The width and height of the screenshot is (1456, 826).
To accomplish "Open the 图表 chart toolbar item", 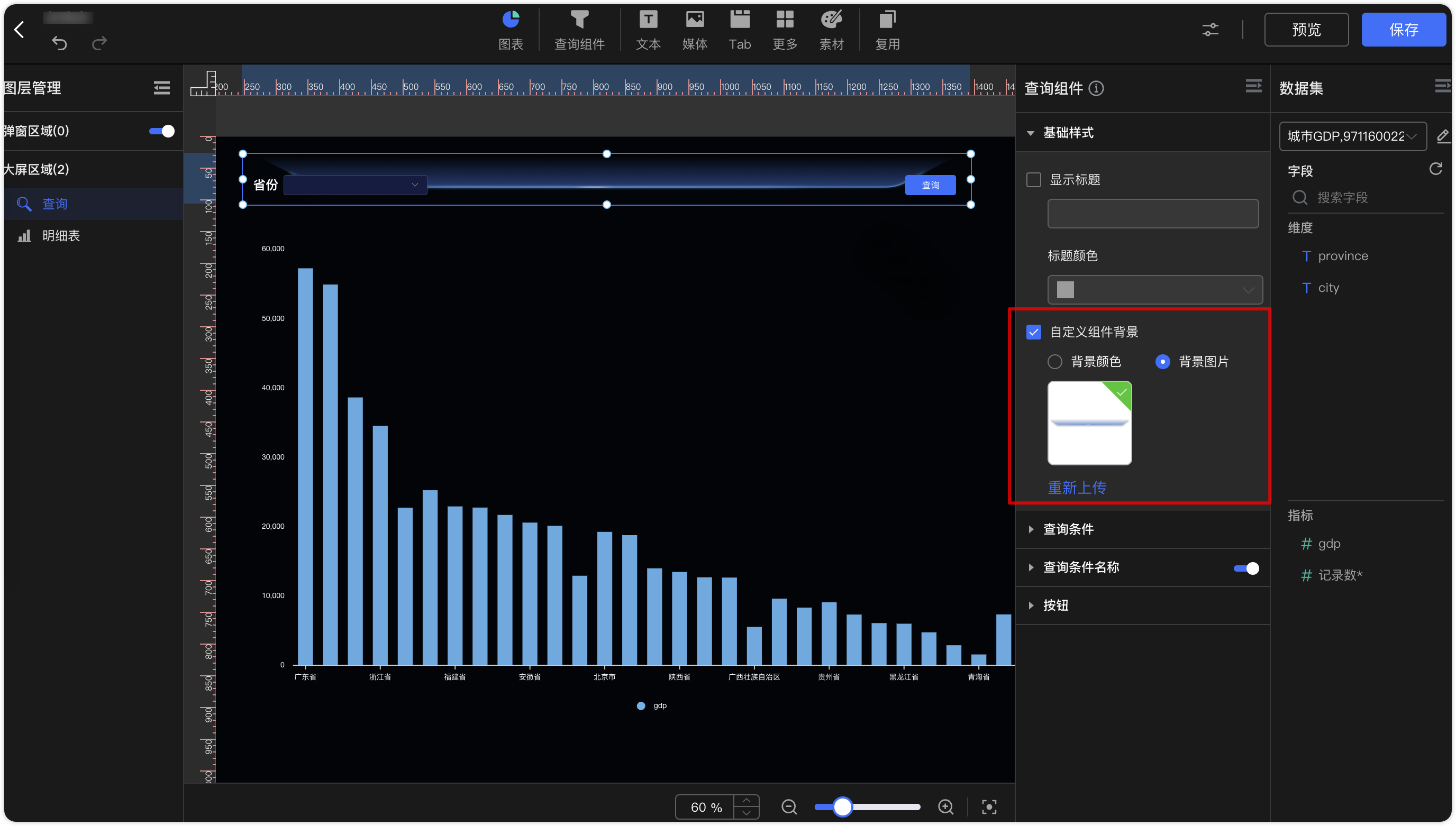I will point(510,31).
